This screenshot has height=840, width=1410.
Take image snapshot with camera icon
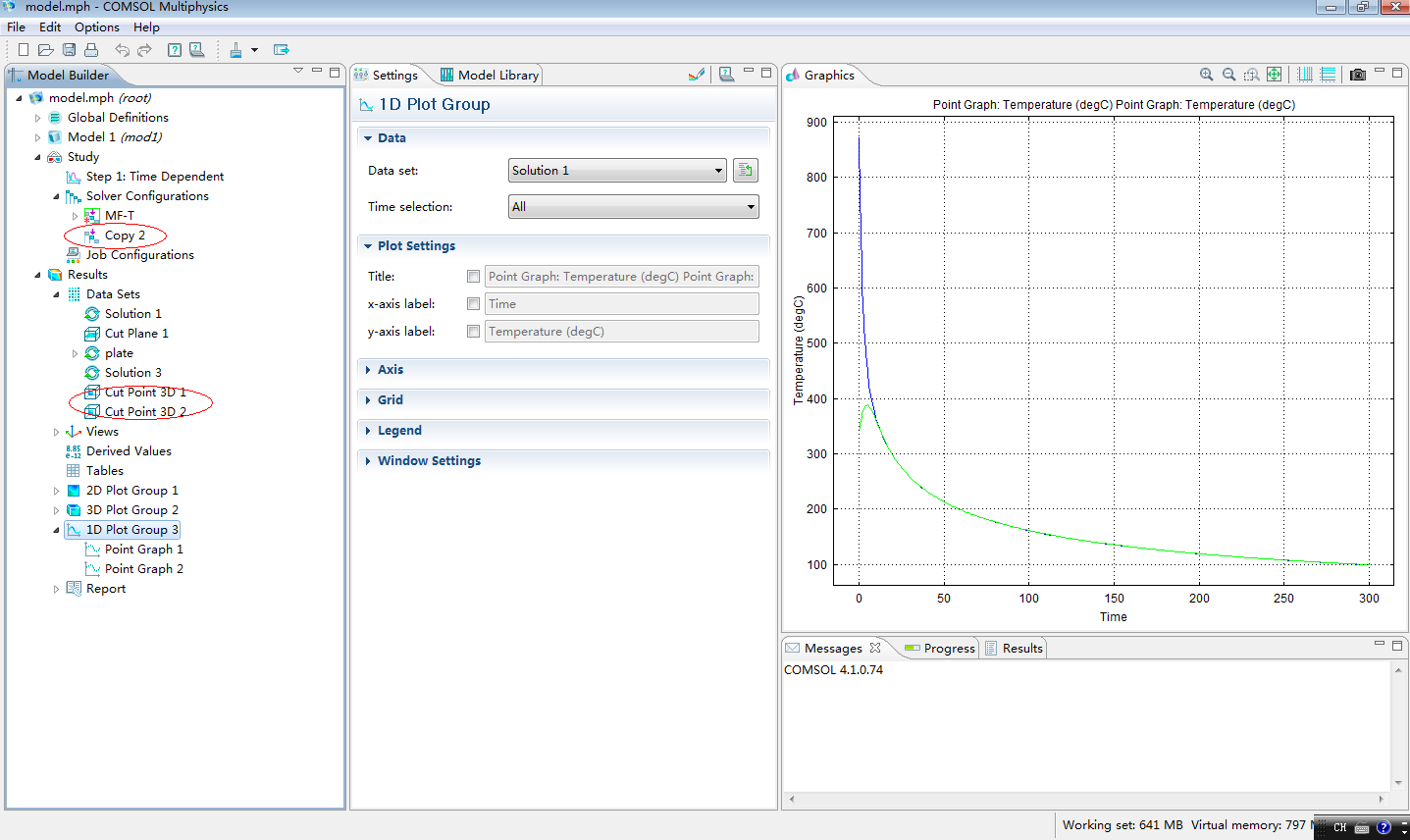[1358, 75]
